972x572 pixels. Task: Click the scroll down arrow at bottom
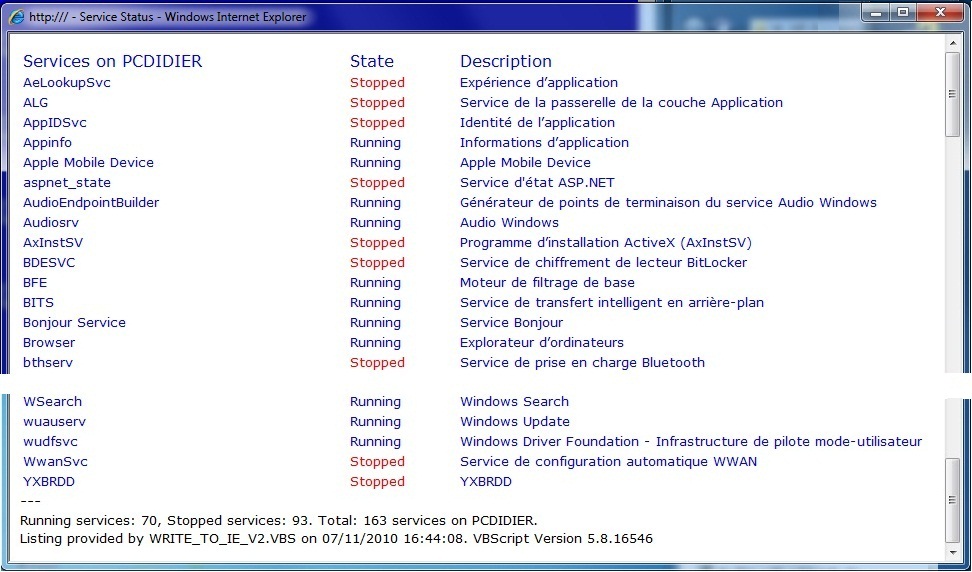(x=952, y=552)
